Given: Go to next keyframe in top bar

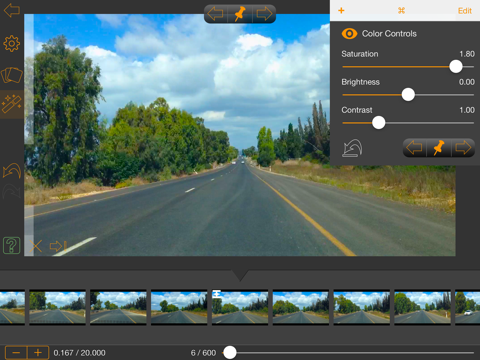Looking at the screenshot, I should click(264, 14).
